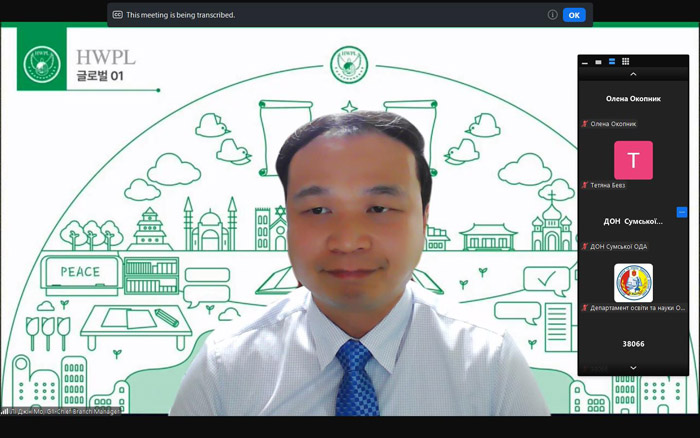Click the speaker name label at bottom left
Screen dimensions: 700x438
pyautogui.click(x=65, y=411)
